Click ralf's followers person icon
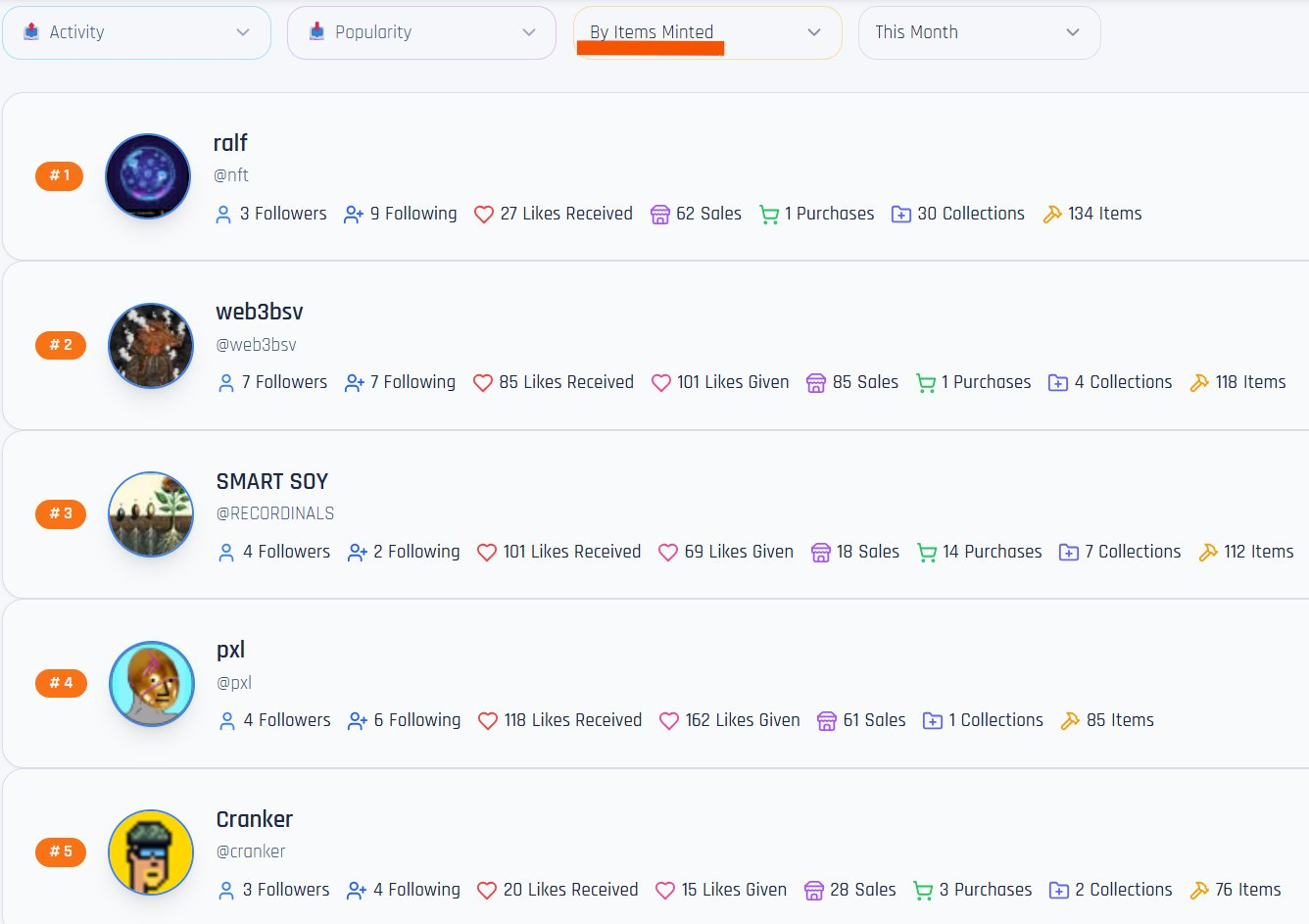The image size is (1309, 924). pos(223,214)
